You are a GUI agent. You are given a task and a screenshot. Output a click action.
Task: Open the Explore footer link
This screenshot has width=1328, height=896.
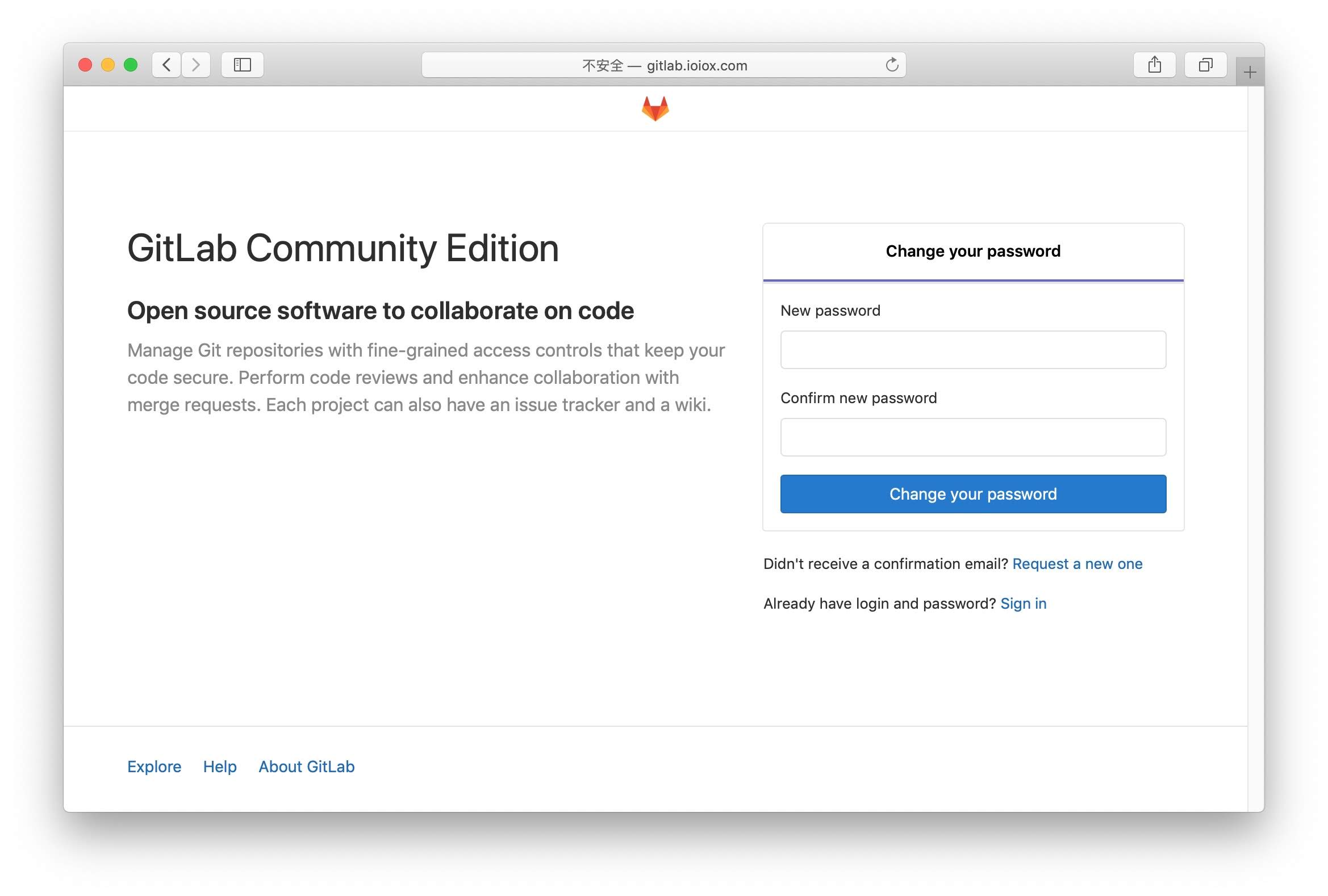pyautogui.click(x=154, y=767)
